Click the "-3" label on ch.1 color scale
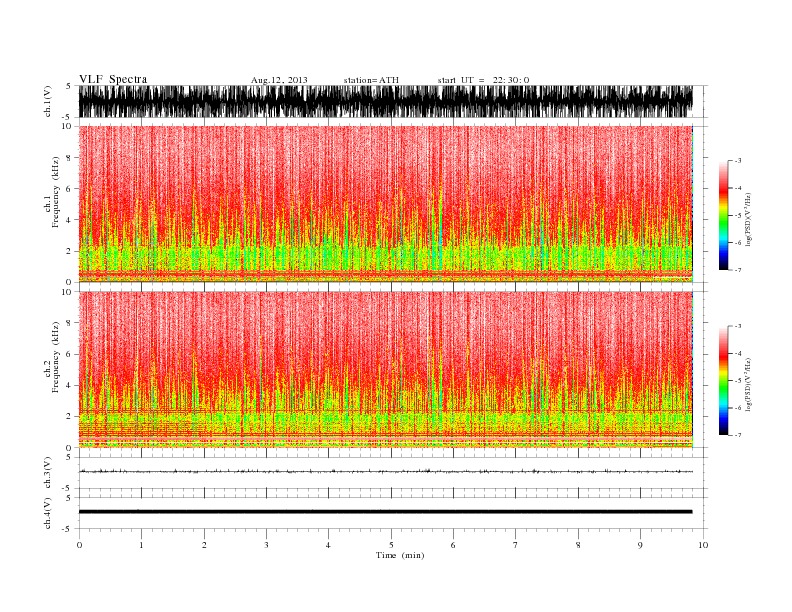The image size is (792, 612). 737,161
